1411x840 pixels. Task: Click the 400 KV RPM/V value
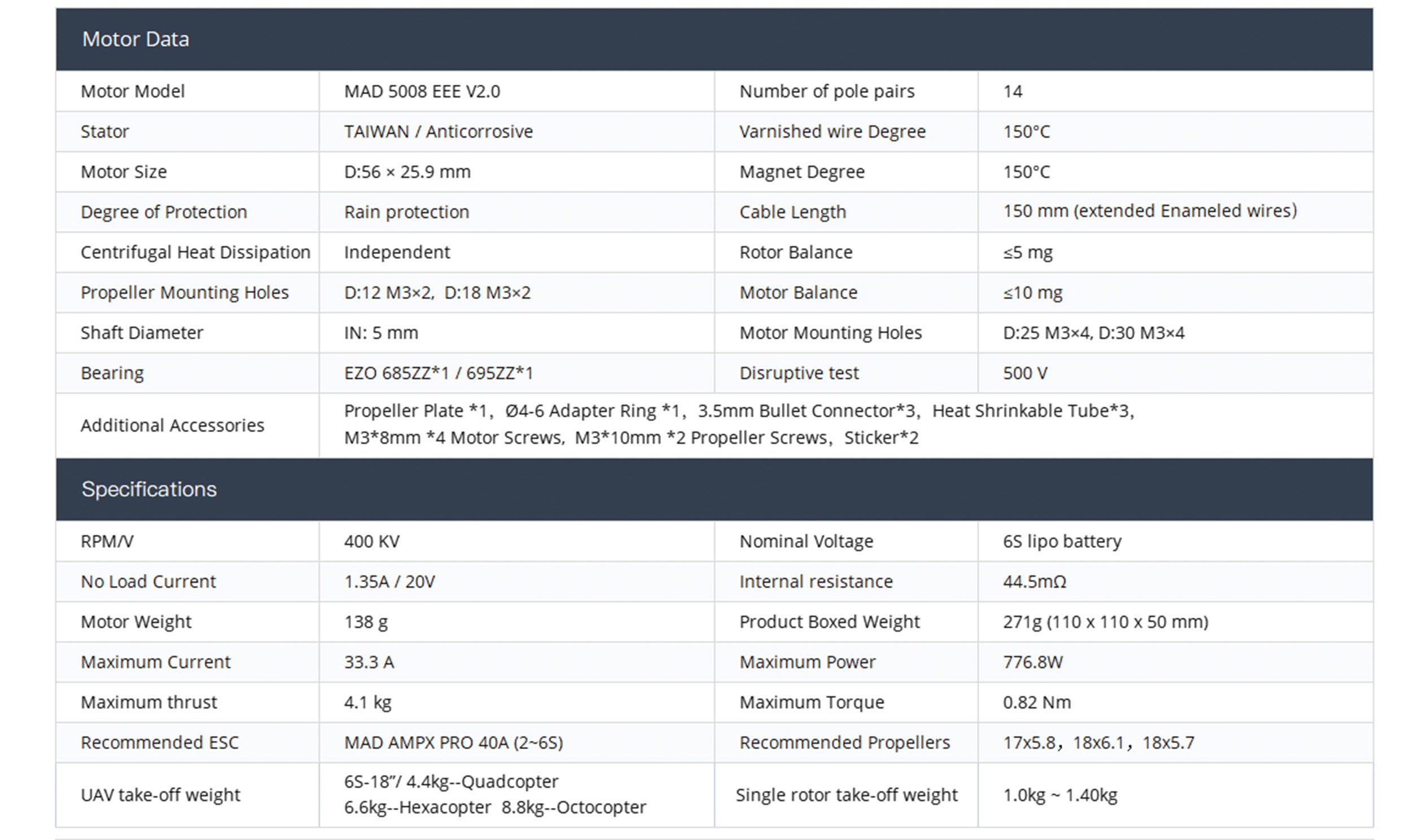pyautogui.click(x=371, y=541)
